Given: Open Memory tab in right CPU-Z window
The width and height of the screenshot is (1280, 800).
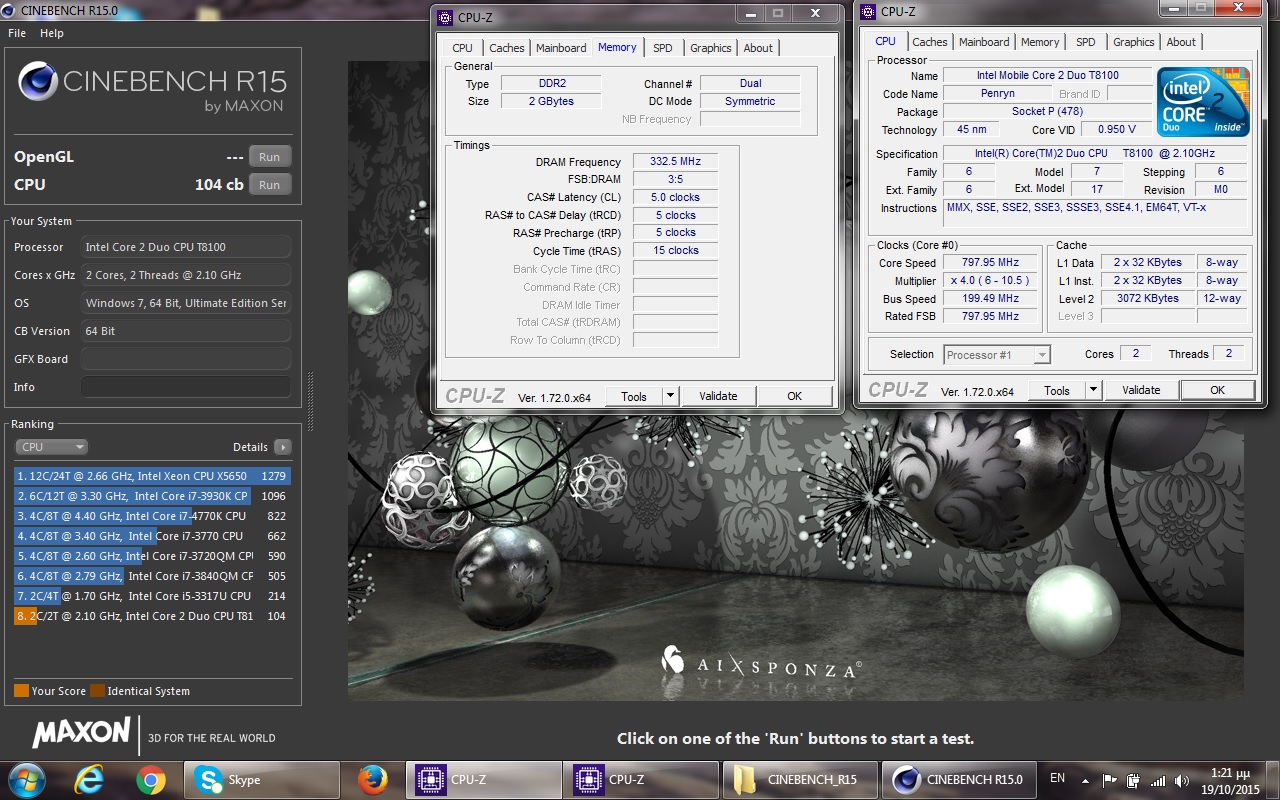Looking at the screenshot, I should coord(1040,42).
